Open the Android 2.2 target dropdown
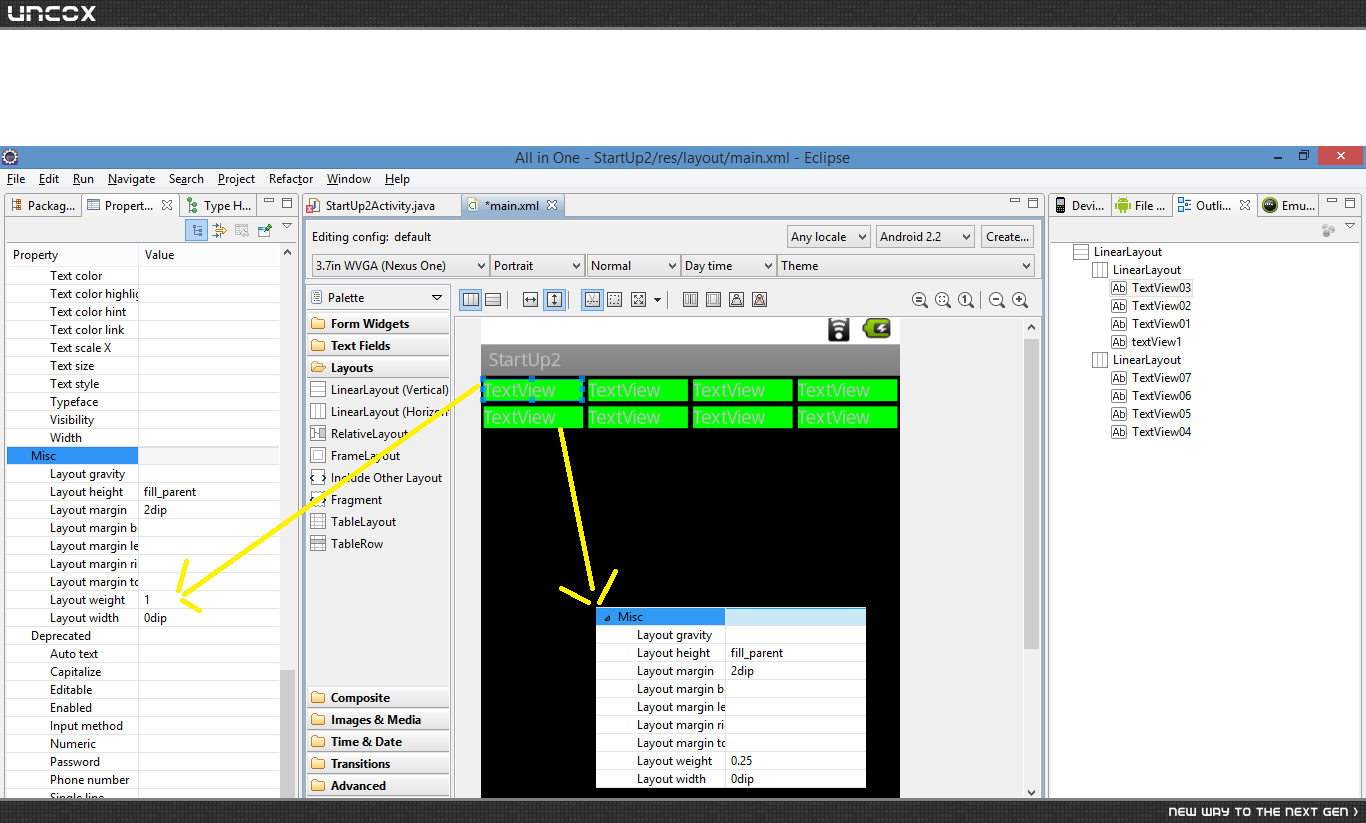 (x=925, y=237)
